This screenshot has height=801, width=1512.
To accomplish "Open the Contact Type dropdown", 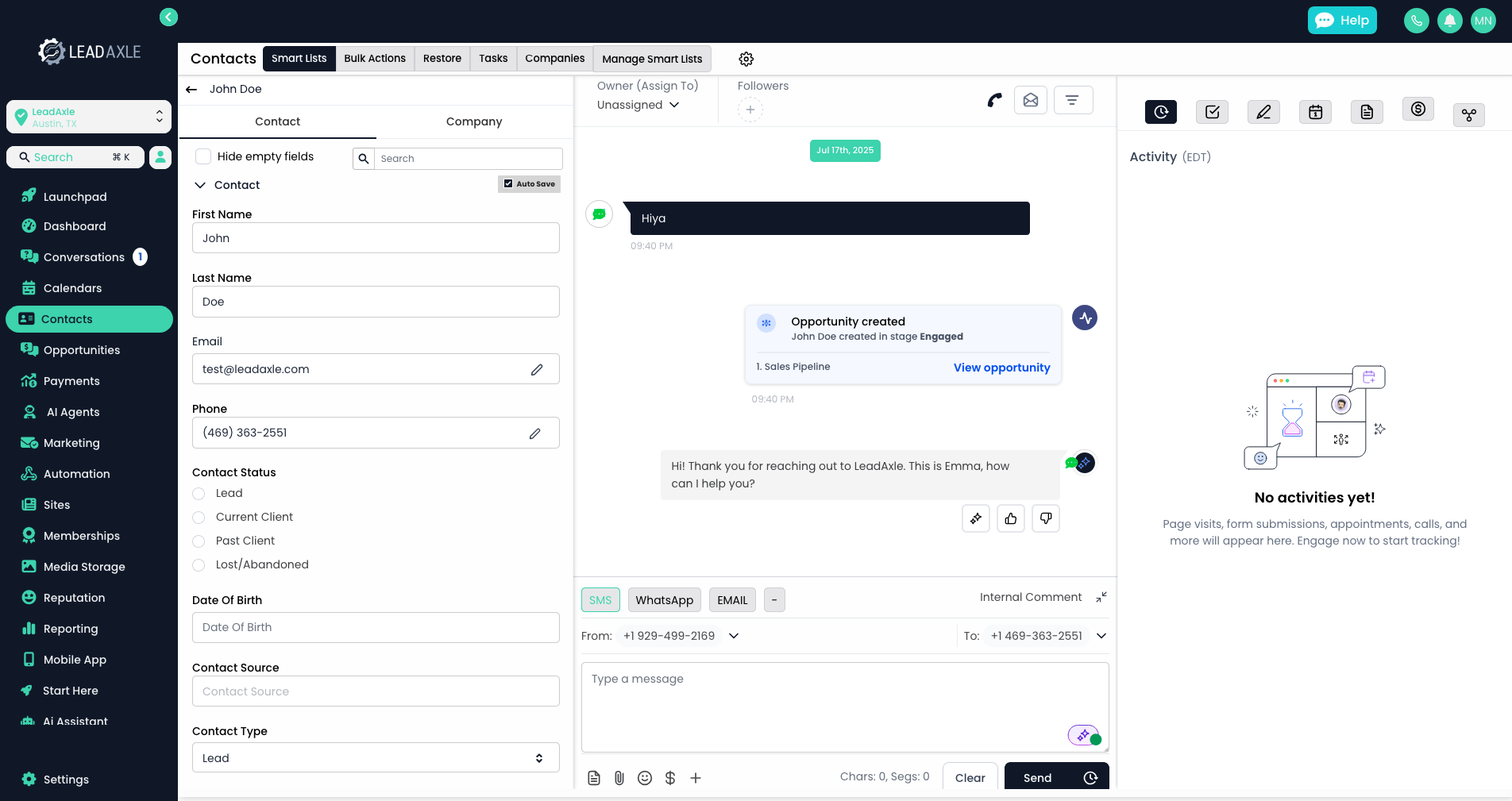I will point(375,758).
